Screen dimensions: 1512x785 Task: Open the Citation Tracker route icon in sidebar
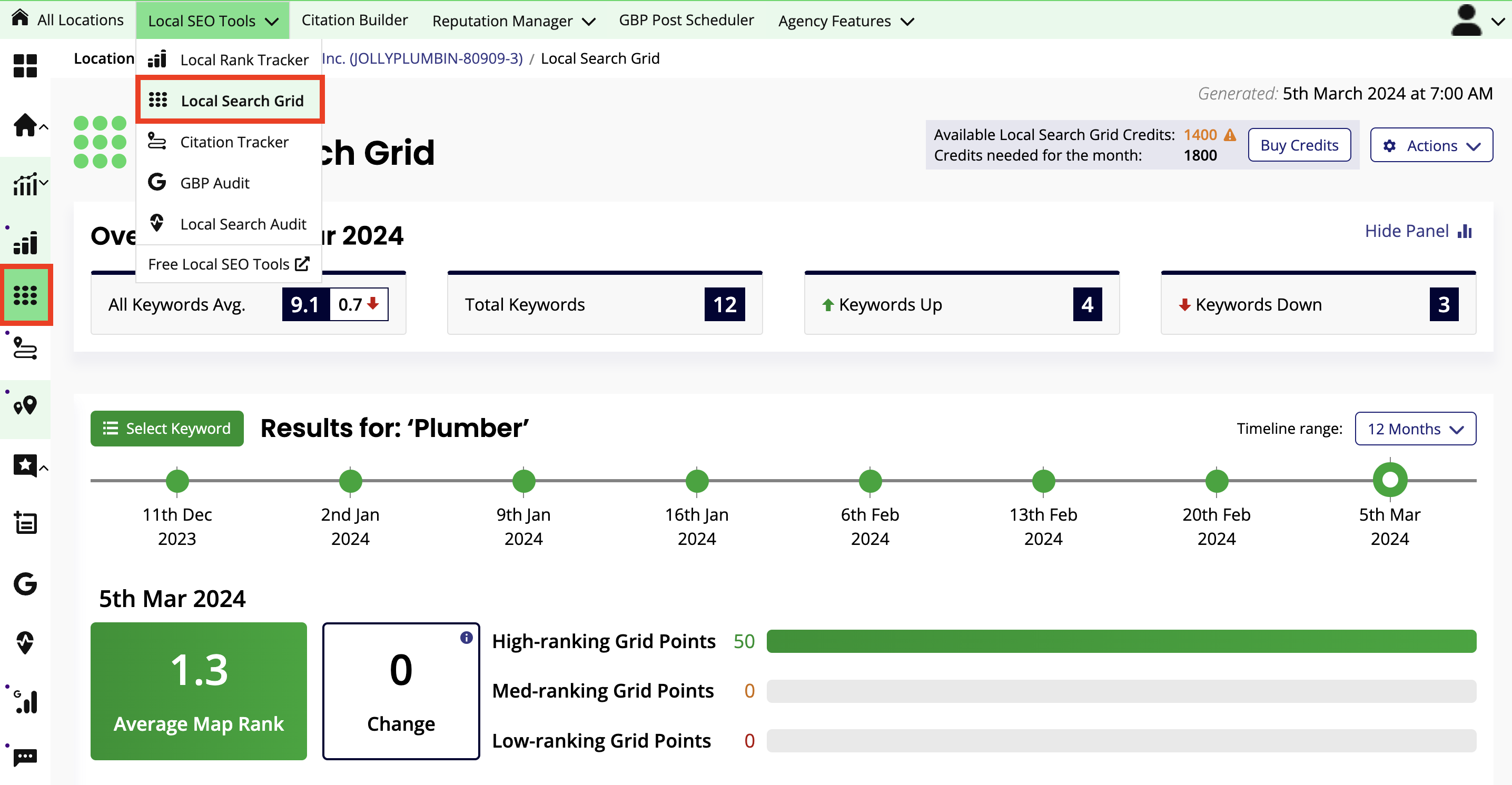click(25, 349)
